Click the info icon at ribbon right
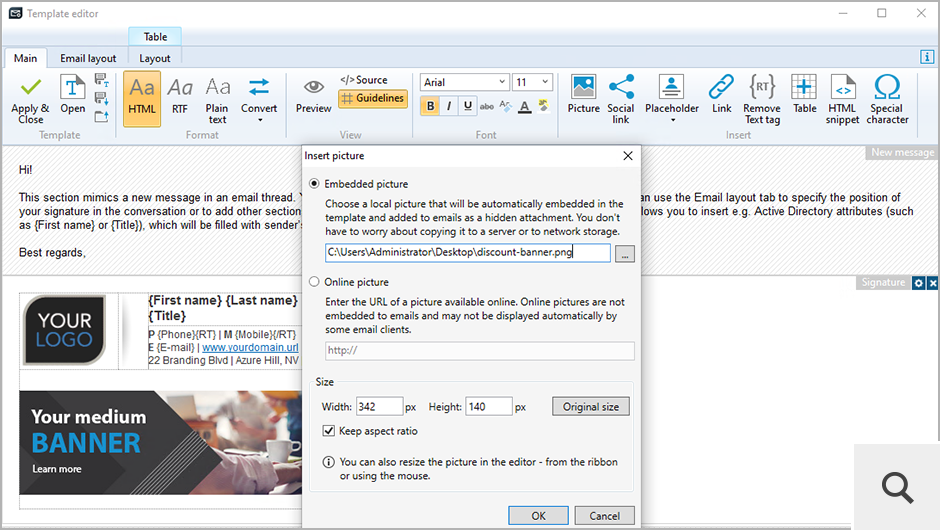940x530 pixels. (927, 57)
